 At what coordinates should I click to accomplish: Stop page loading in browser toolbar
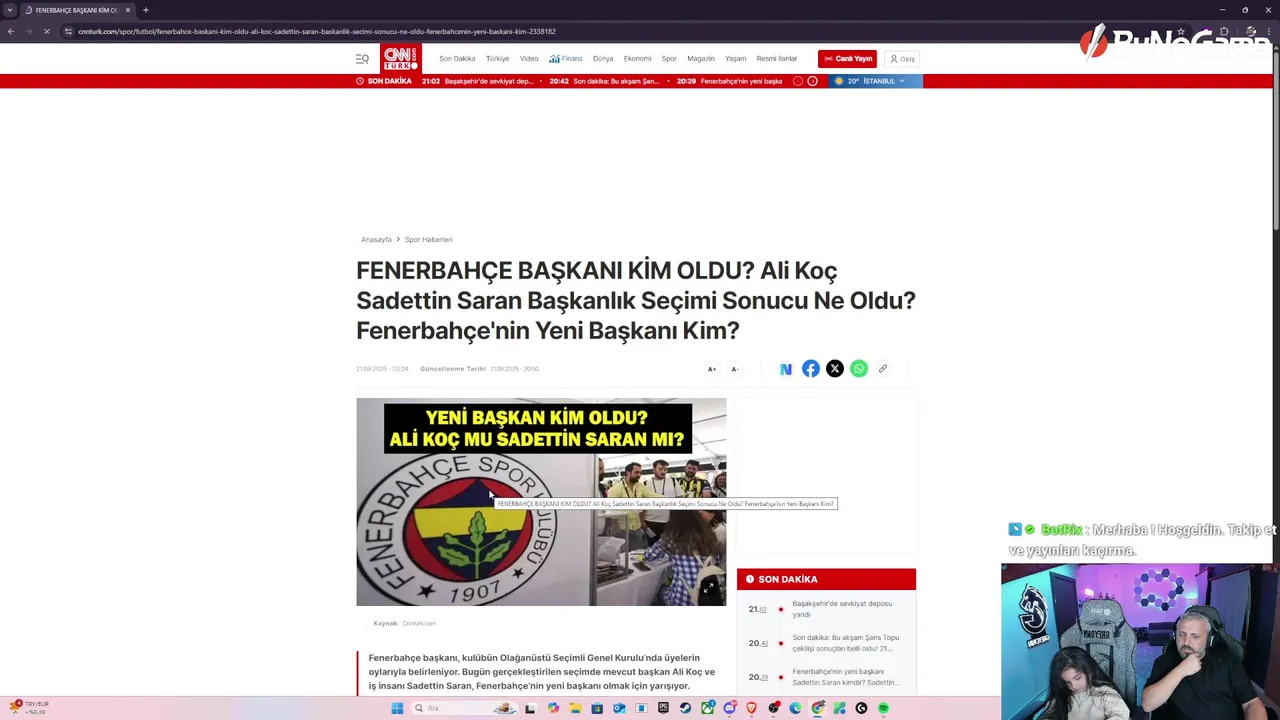click(46, 31)
